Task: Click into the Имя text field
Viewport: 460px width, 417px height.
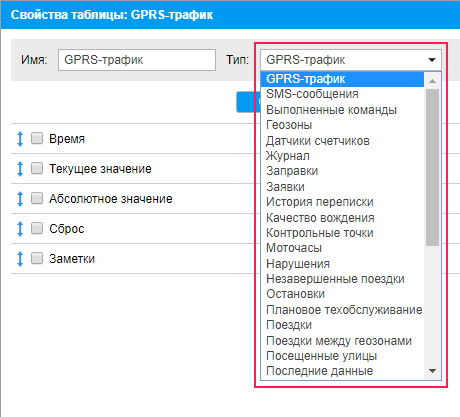Action: [x=137, y=60]
